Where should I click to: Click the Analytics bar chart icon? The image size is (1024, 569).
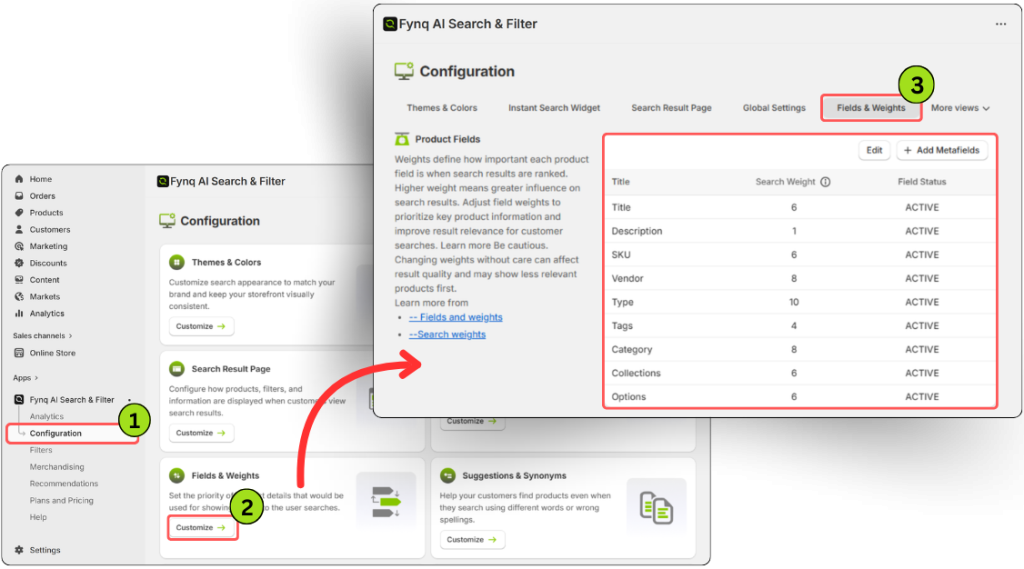[19, 314]
